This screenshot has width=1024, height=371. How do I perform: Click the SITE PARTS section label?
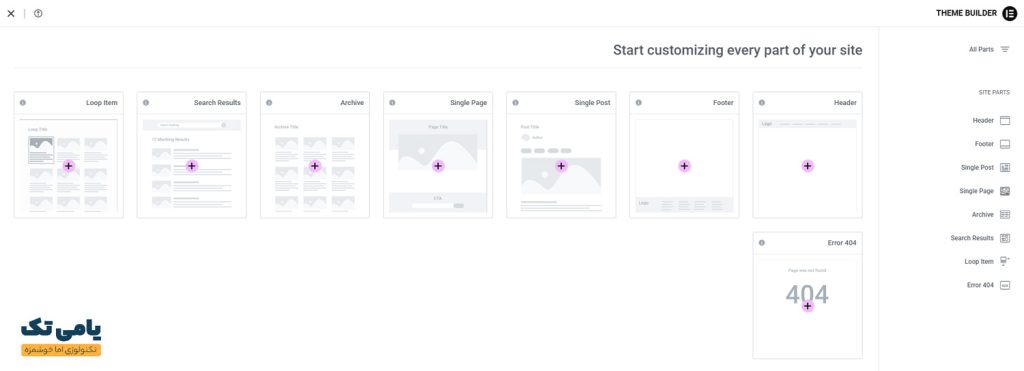click(x=993, y=93)
